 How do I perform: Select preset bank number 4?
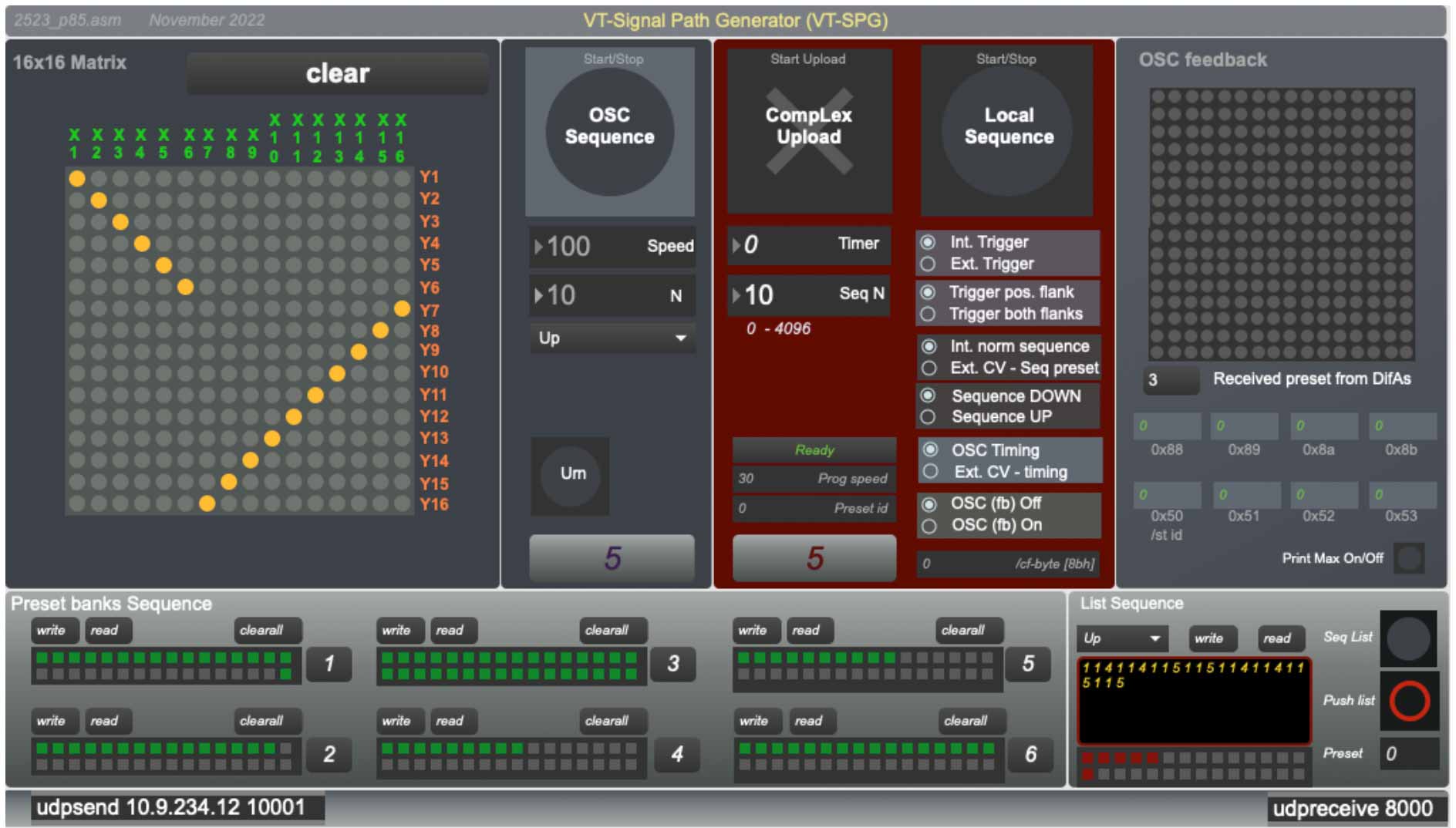677,754
